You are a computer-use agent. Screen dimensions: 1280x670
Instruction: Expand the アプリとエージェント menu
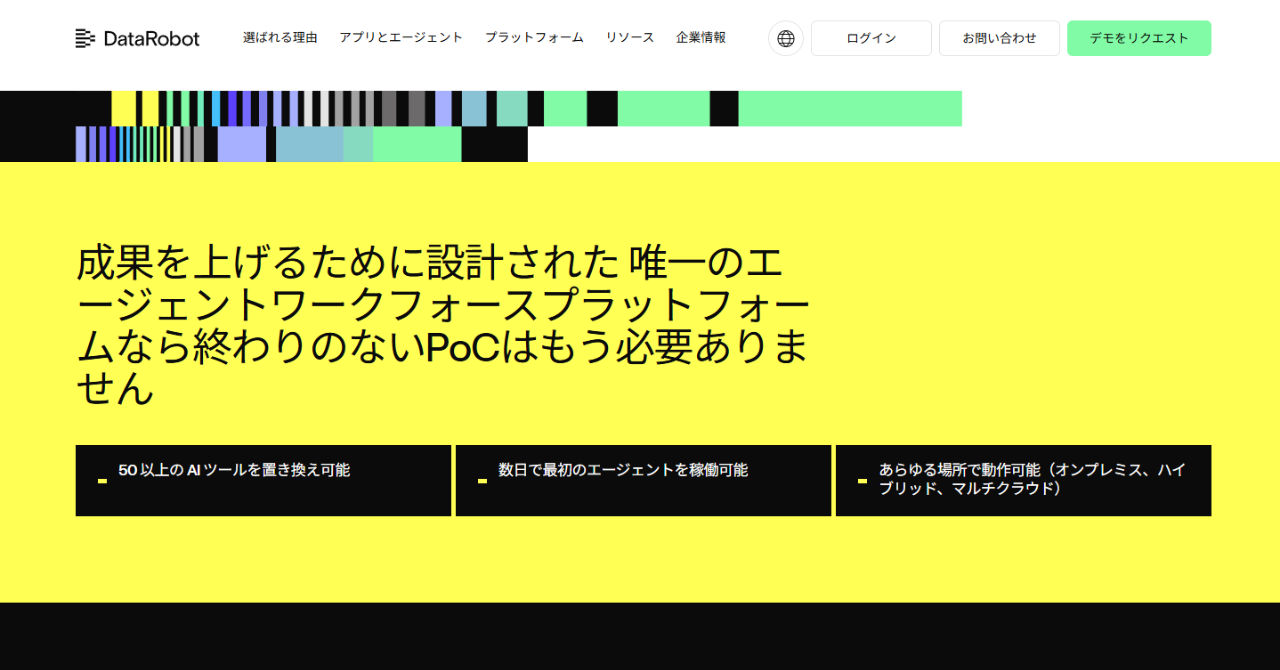pyautogui.click(x=401, y=38)
